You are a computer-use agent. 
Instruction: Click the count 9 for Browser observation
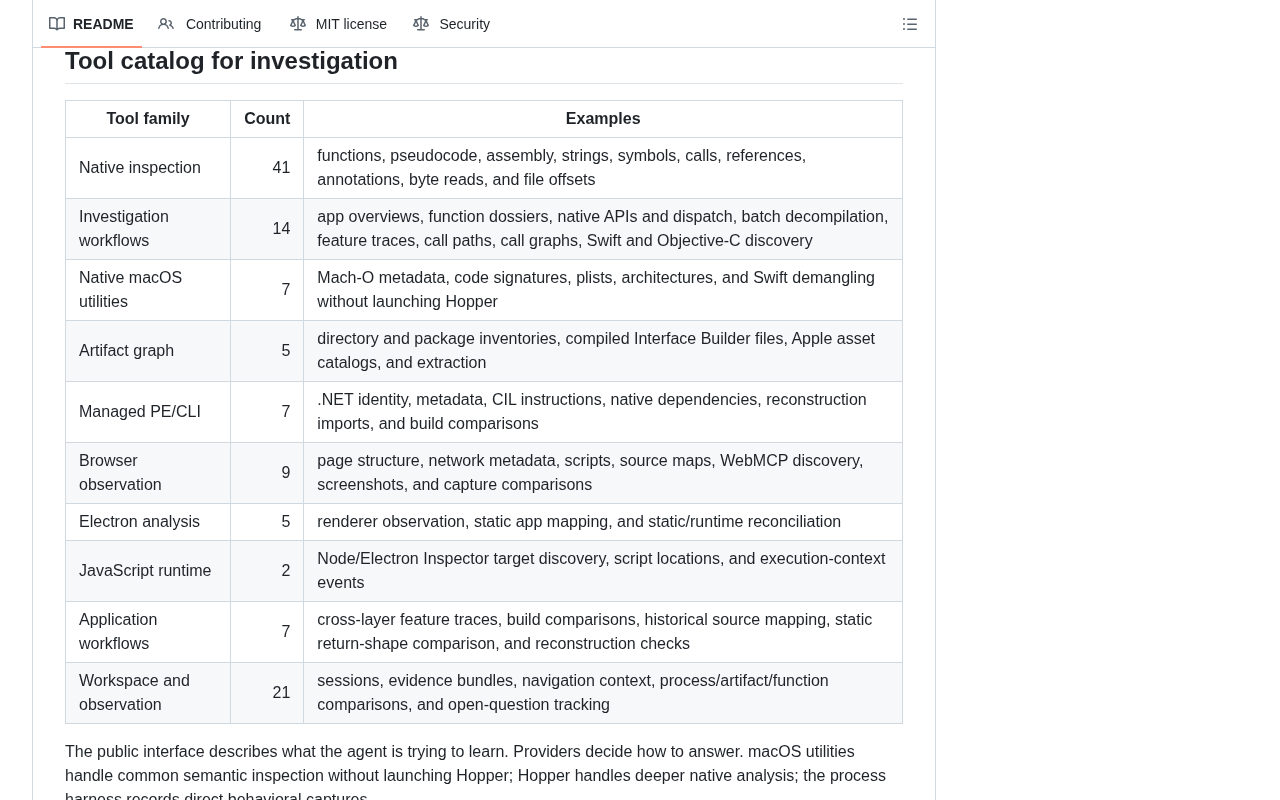[x=286, y=473]
